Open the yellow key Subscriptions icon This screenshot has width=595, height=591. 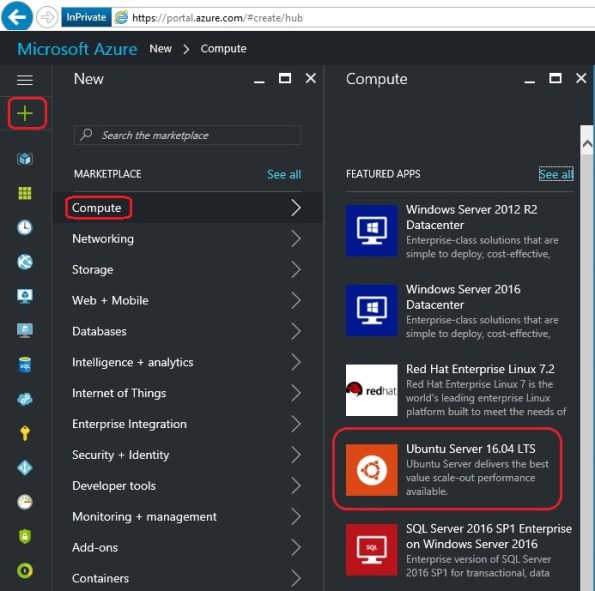pyautogui.click(x=25, y=433)
